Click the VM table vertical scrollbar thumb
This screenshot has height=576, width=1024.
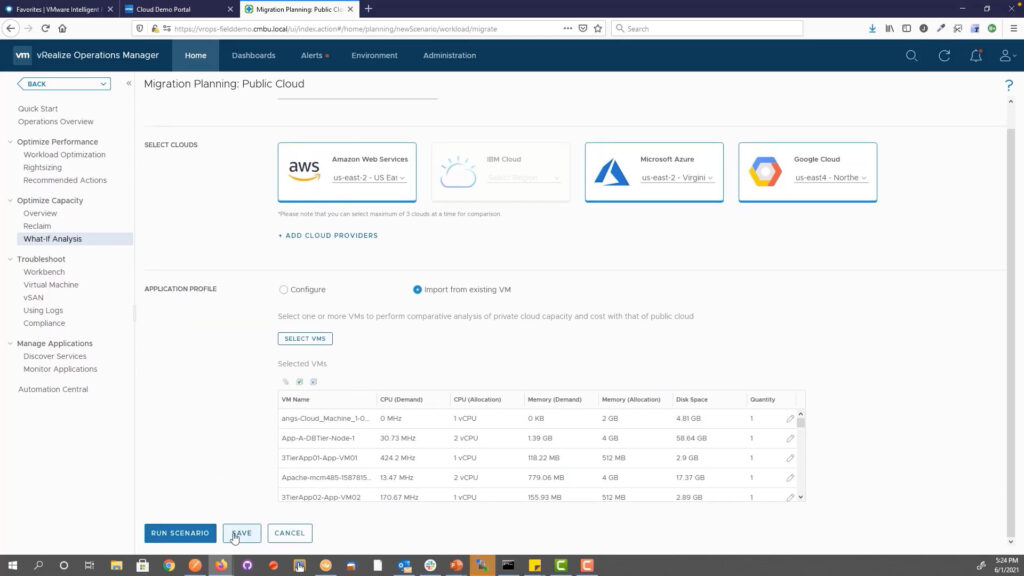coord(801,423)
